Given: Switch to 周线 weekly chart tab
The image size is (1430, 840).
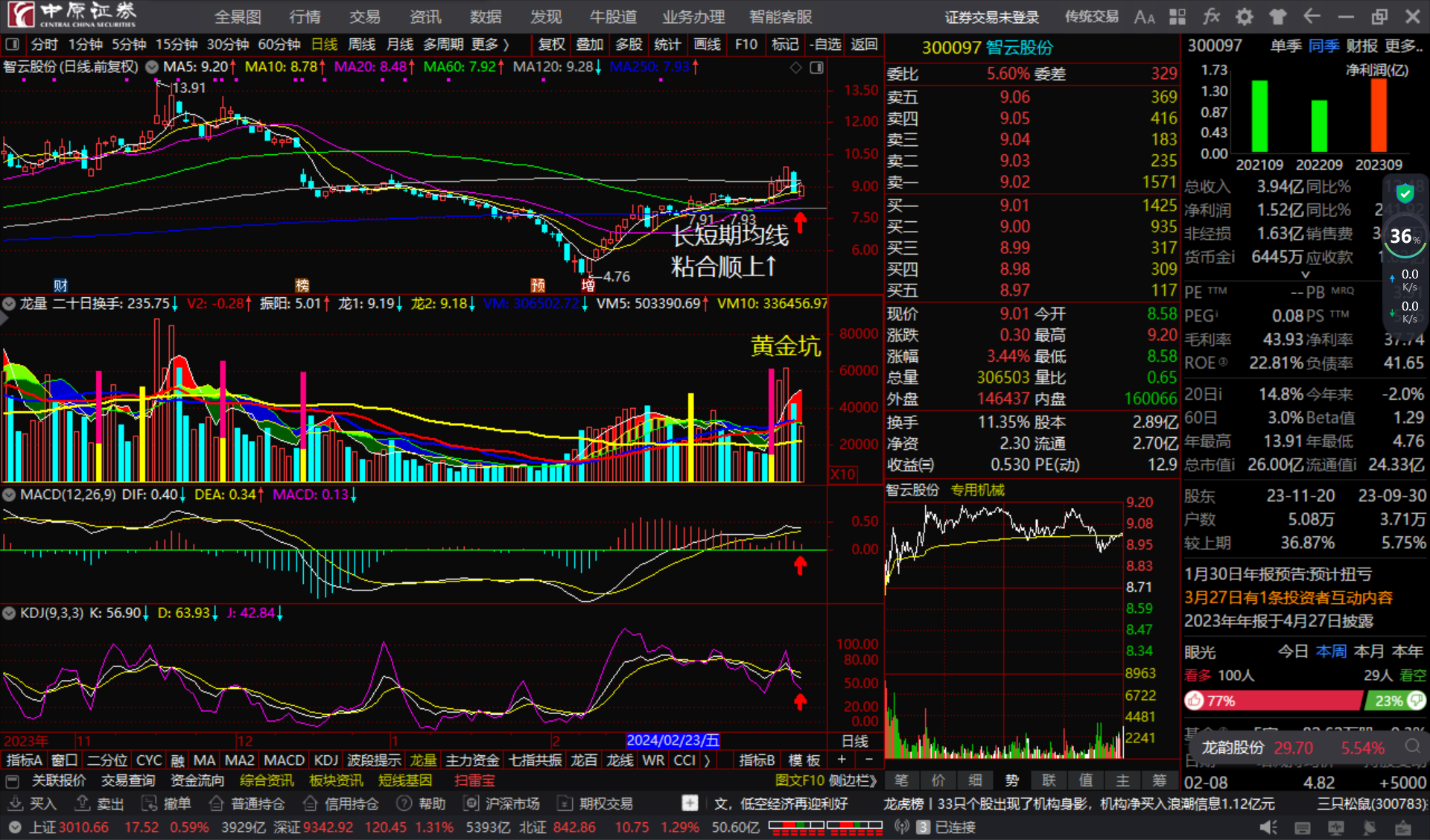Looking at the screenshot, I should (362, 45).
